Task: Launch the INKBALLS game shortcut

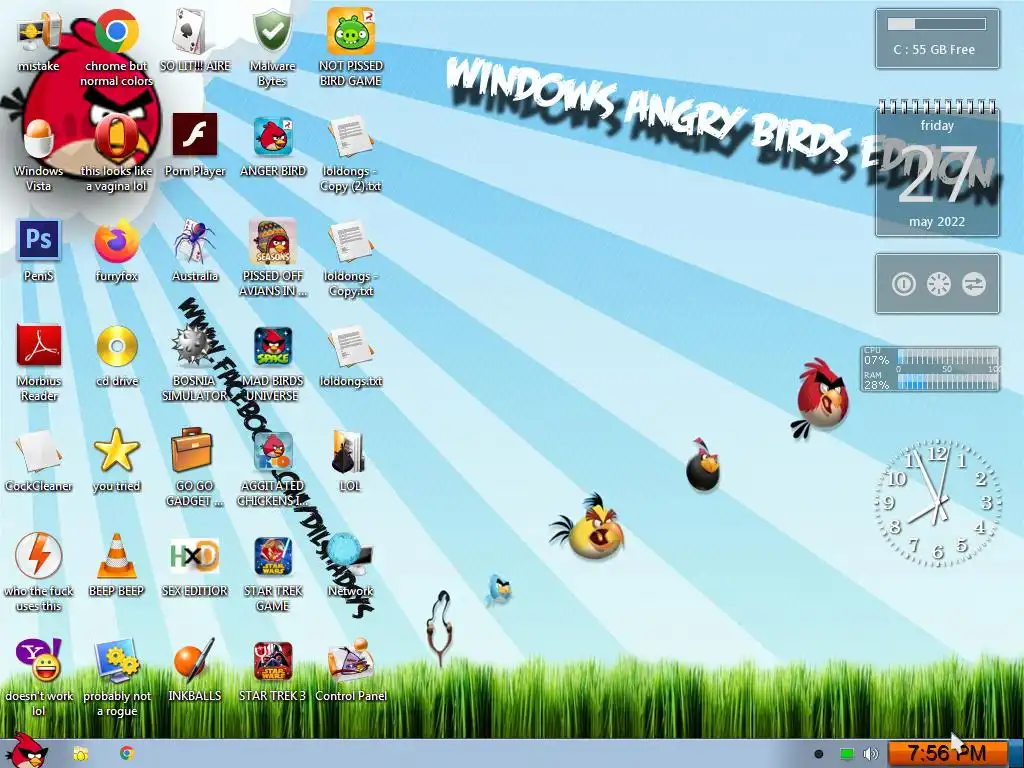Action: tap(194, 660)
